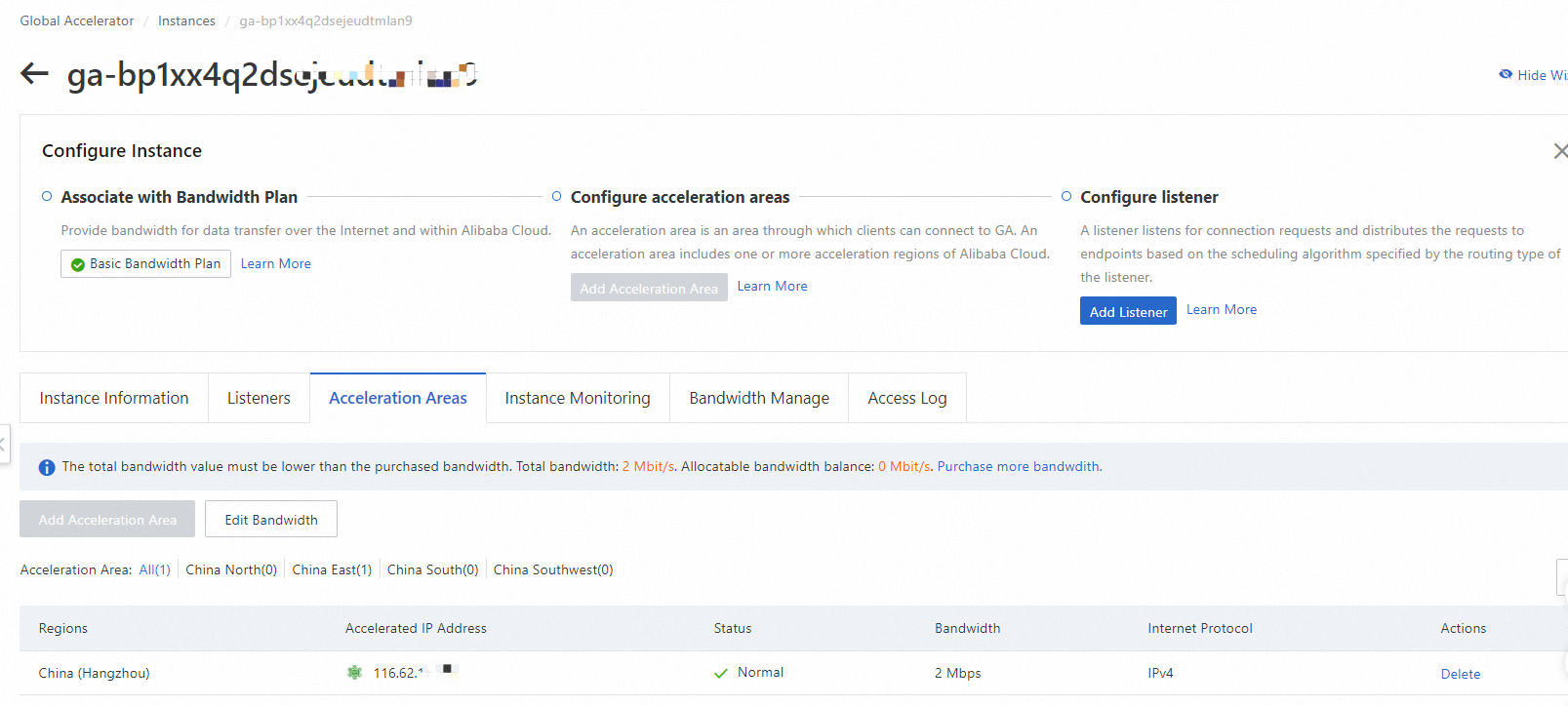Click the Bandwidth column header

pyautogui.click(x=967, y=628)
